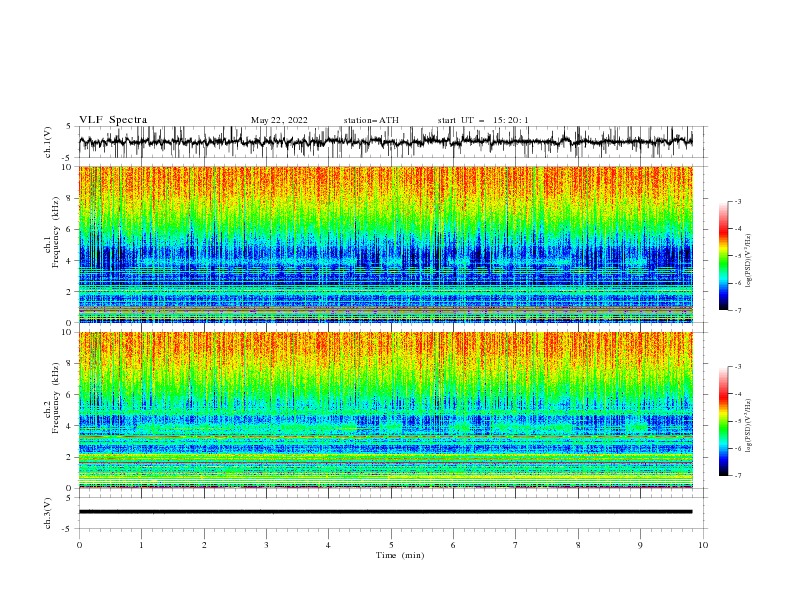Click the ch.3 flat waveform trace

click(x=385, y=512)
